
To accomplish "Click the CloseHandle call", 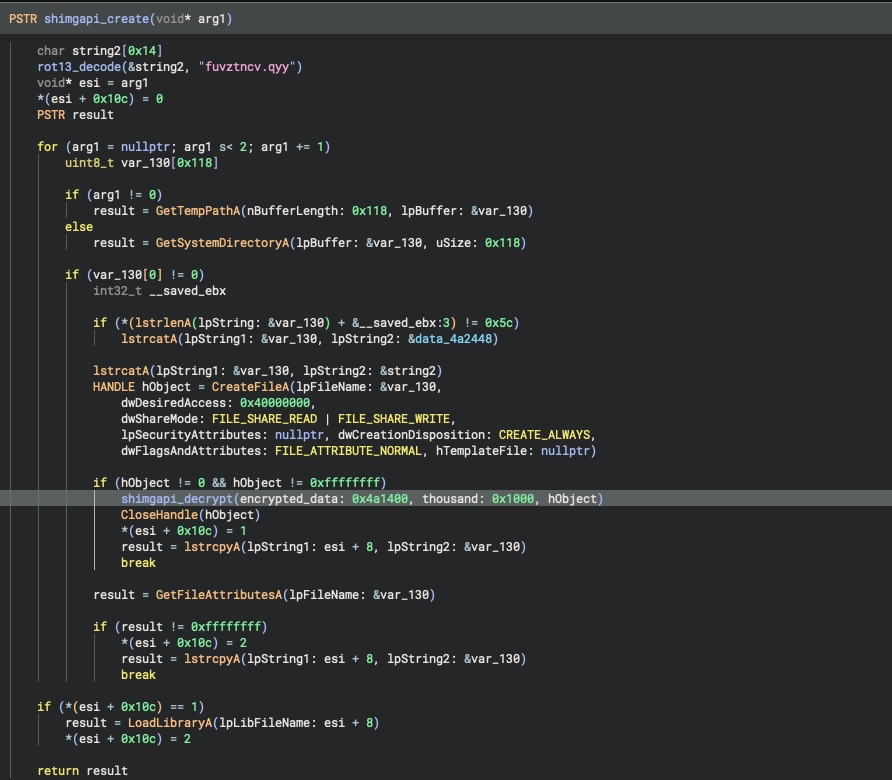I will (x=159, y=514).
